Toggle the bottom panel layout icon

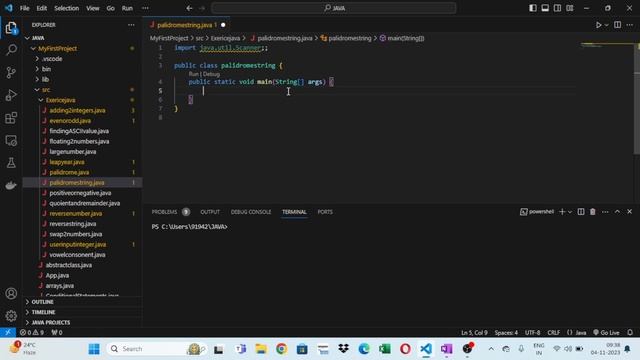545,8
